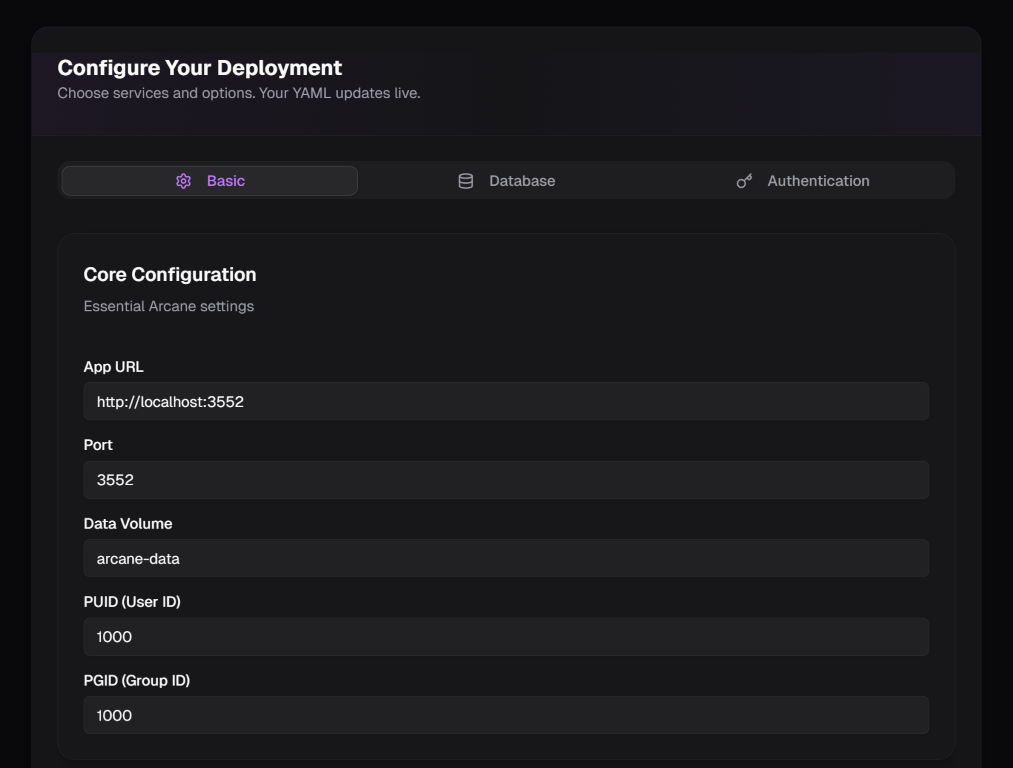Click the PGID (Group ID) input

(506, 715)
